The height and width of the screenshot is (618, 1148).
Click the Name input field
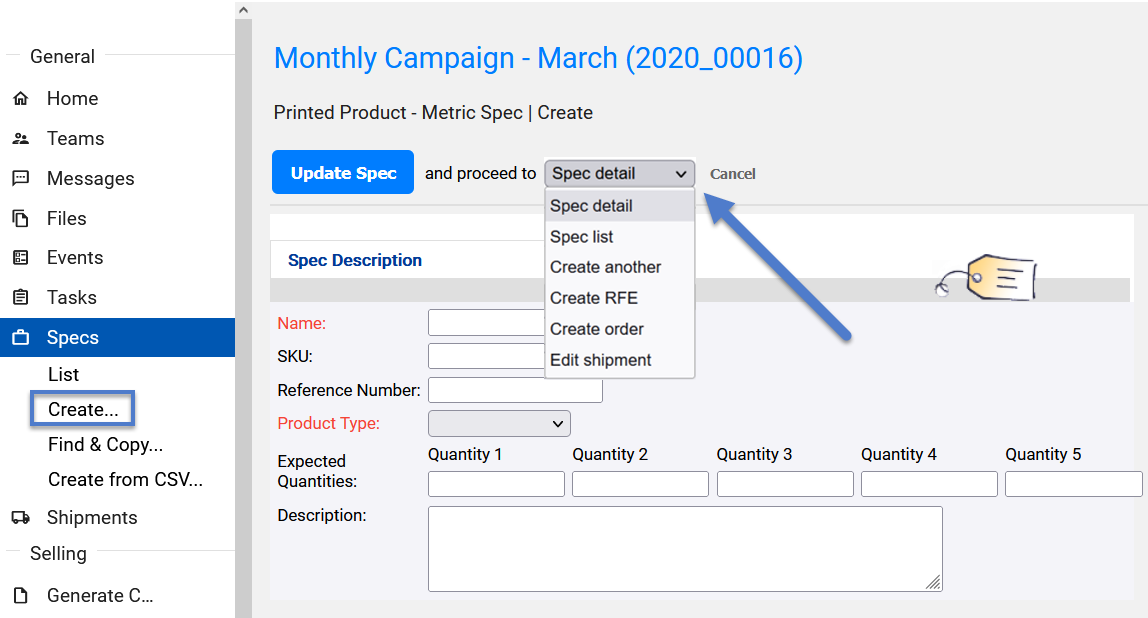click(487, 323)
